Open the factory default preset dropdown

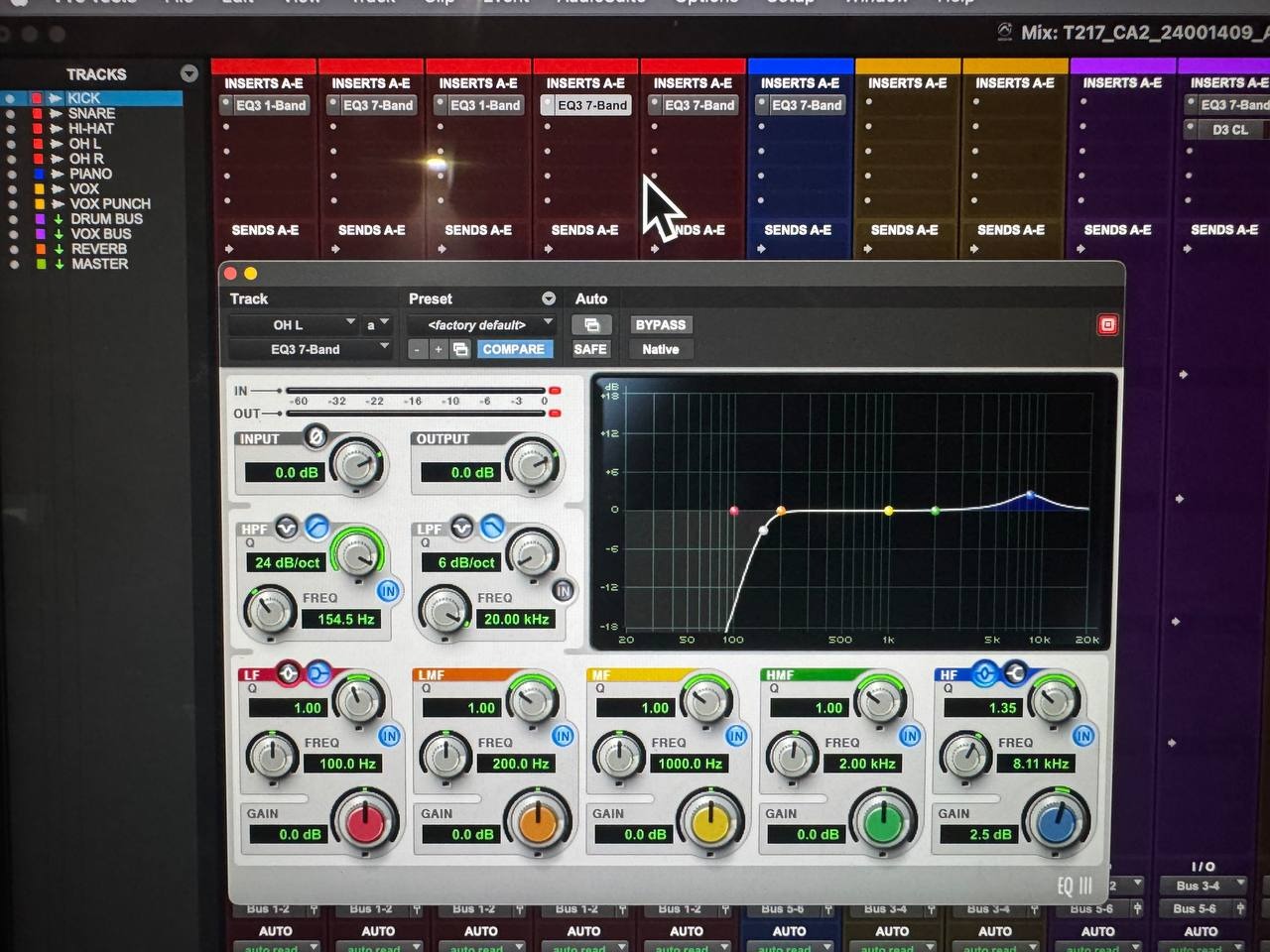[x=479, y=325]
